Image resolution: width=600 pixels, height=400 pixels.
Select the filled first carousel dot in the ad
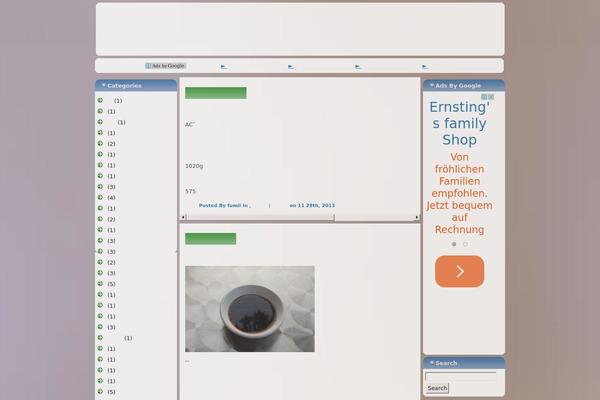click(x=454, y=244)
